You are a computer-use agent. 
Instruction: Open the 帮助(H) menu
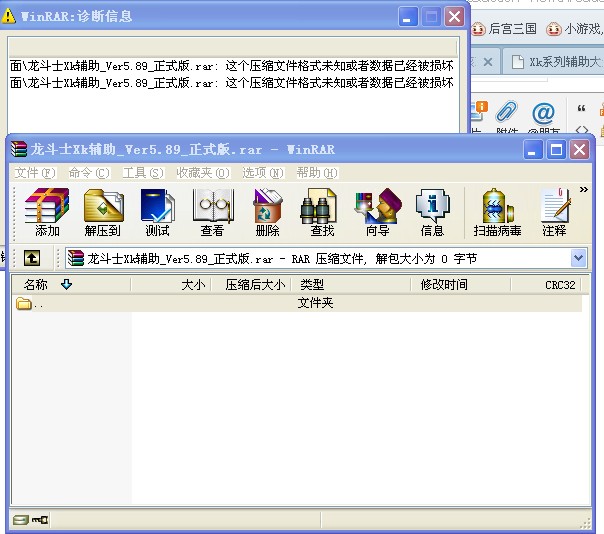[x=317, y=173]
